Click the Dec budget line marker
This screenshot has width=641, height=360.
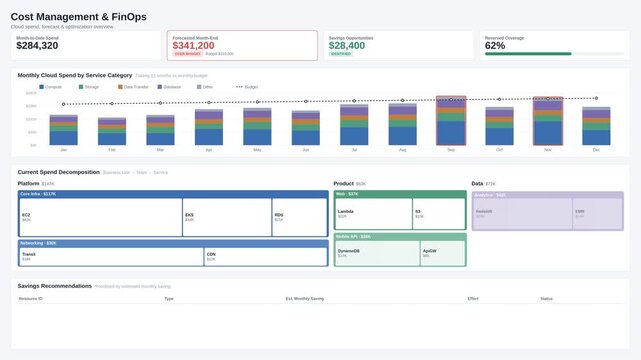(596, 98)
